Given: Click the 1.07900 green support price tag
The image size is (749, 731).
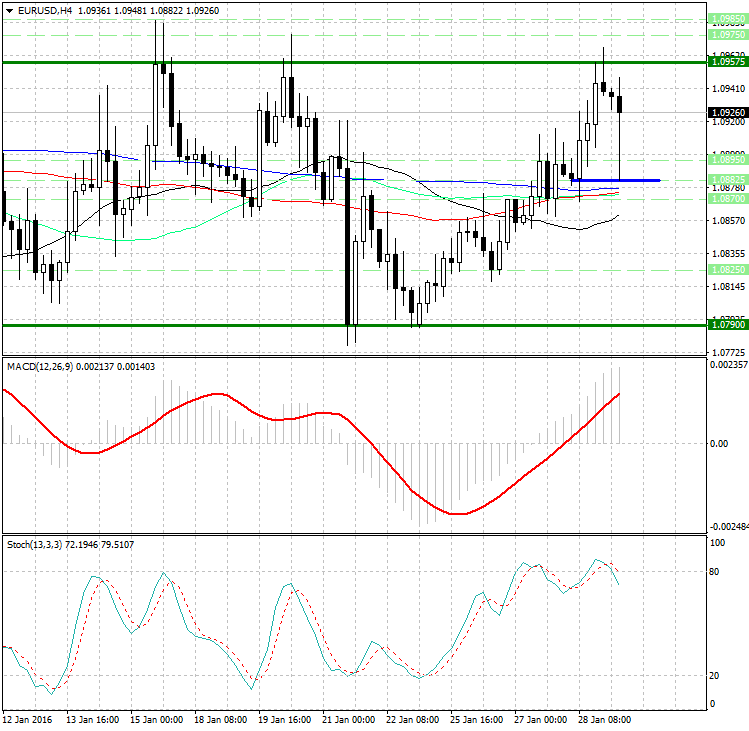Looking at the screenshot, I should coord(727,325).
